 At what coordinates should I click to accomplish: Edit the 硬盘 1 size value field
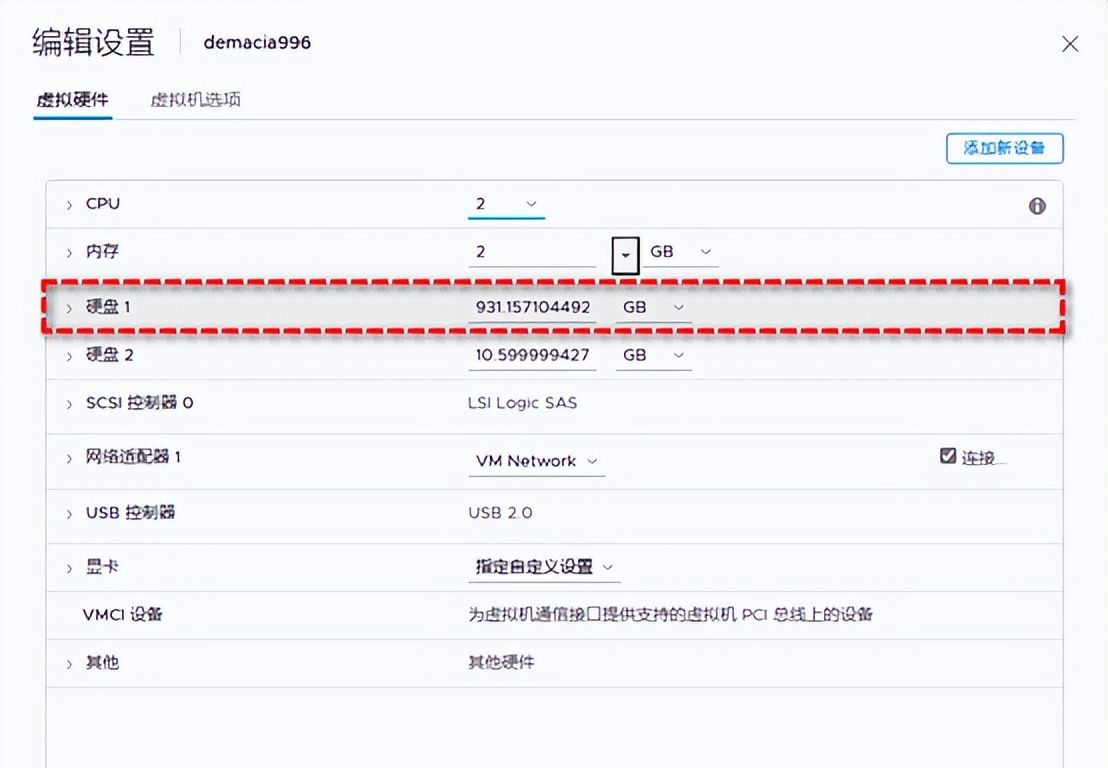[x=532, y=307]
